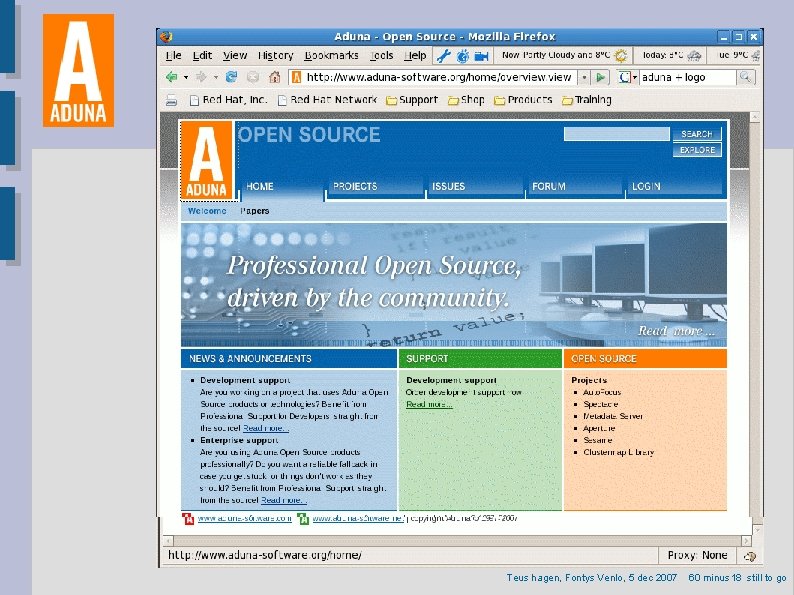
Task: Click the green icon before aduna-software.net
Action: coord(303,519)
